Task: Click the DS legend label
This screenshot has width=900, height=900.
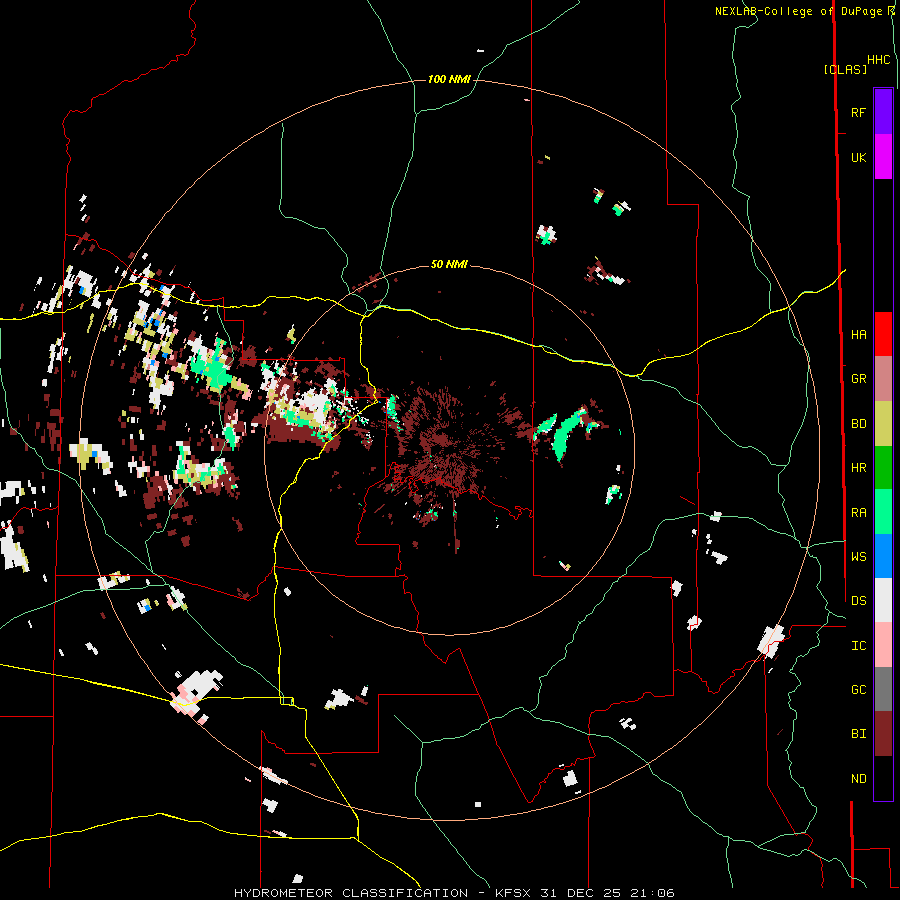Action: coord(858,600)
